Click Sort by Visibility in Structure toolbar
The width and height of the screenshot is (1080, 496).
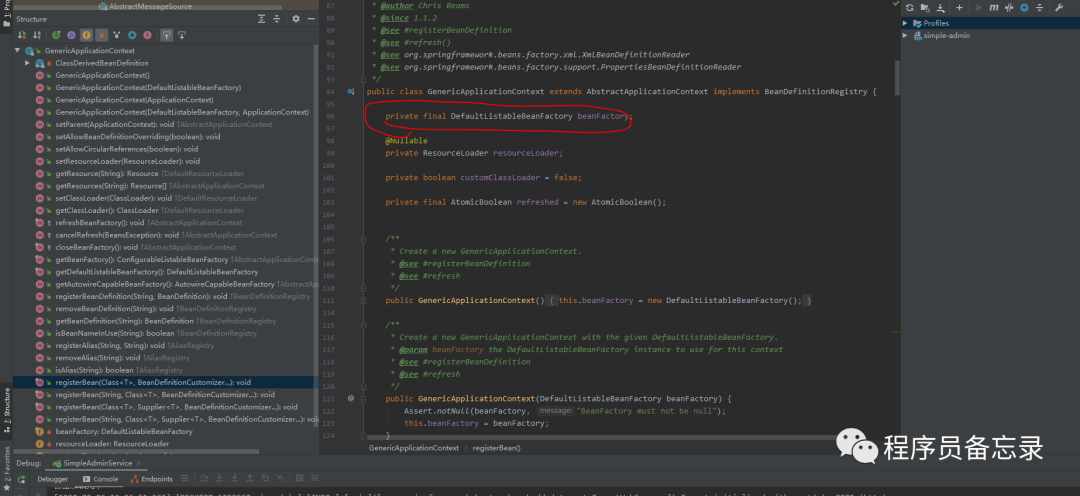pyautogui.click(x=21, y=35)
